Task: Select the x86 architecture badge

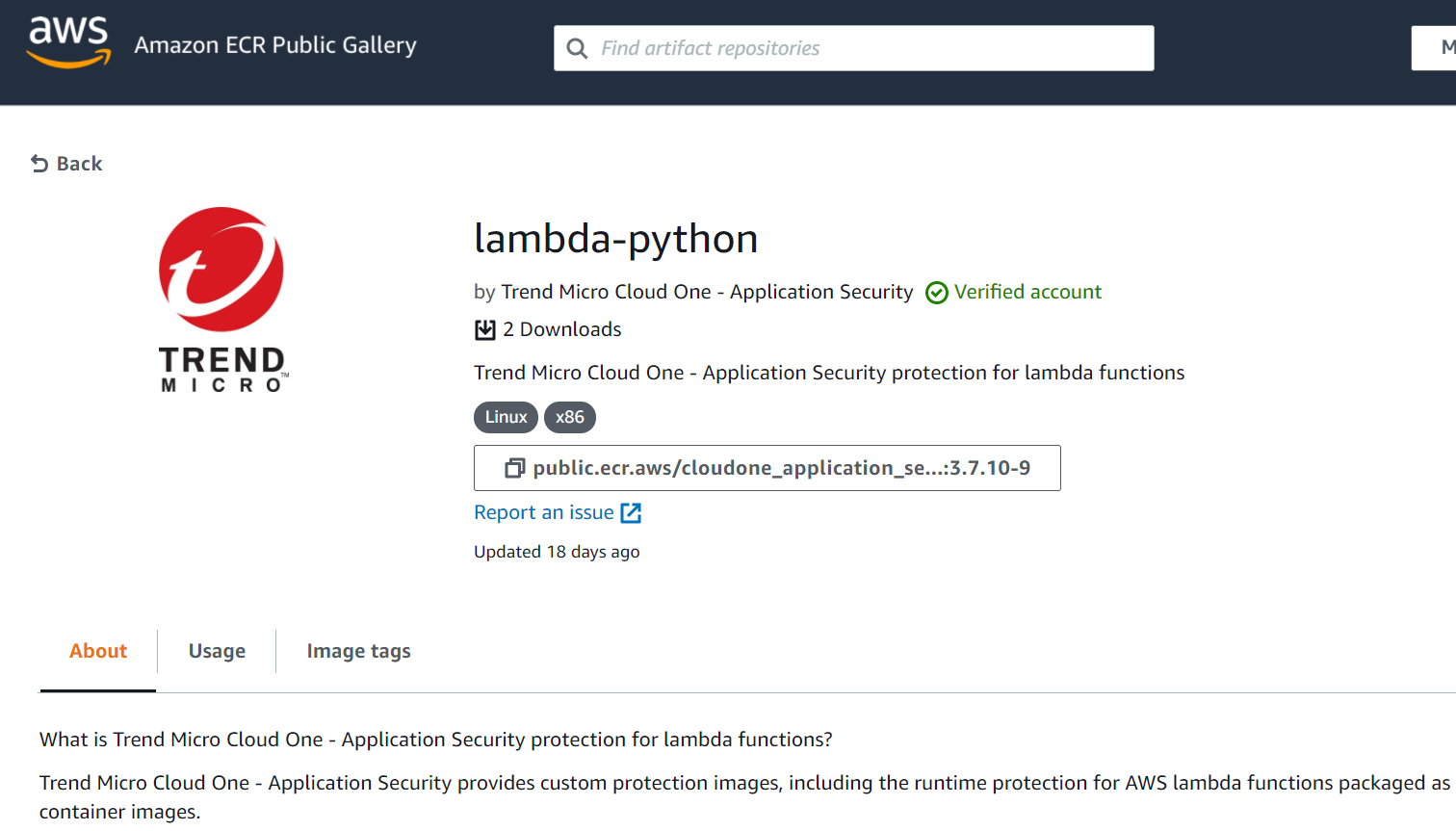Action: (570, 417)
